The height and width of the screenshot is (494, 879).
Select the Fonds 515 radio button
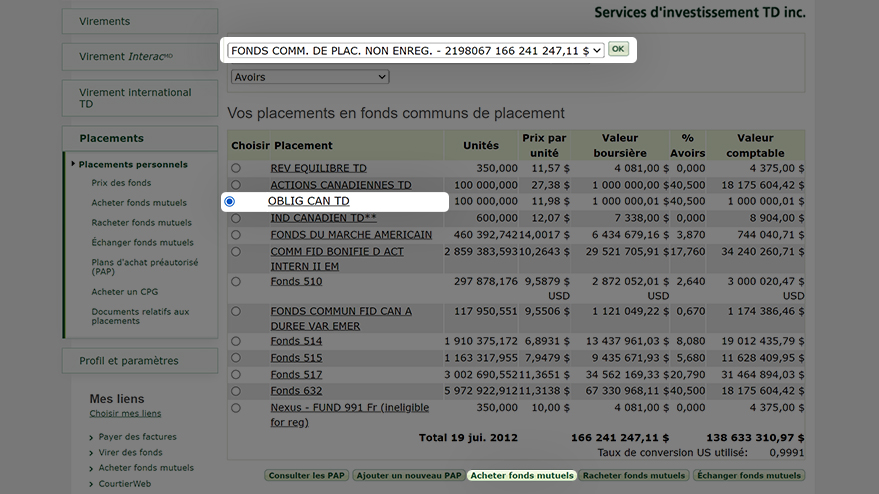[x=235, y=358]
